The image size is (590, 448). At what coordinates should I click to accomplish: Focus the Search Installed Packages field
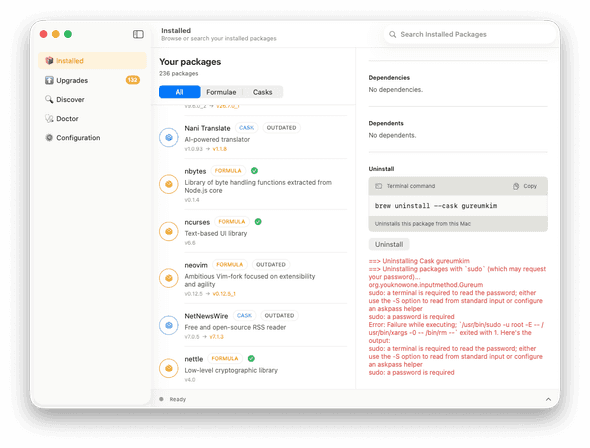coord(470,34)
